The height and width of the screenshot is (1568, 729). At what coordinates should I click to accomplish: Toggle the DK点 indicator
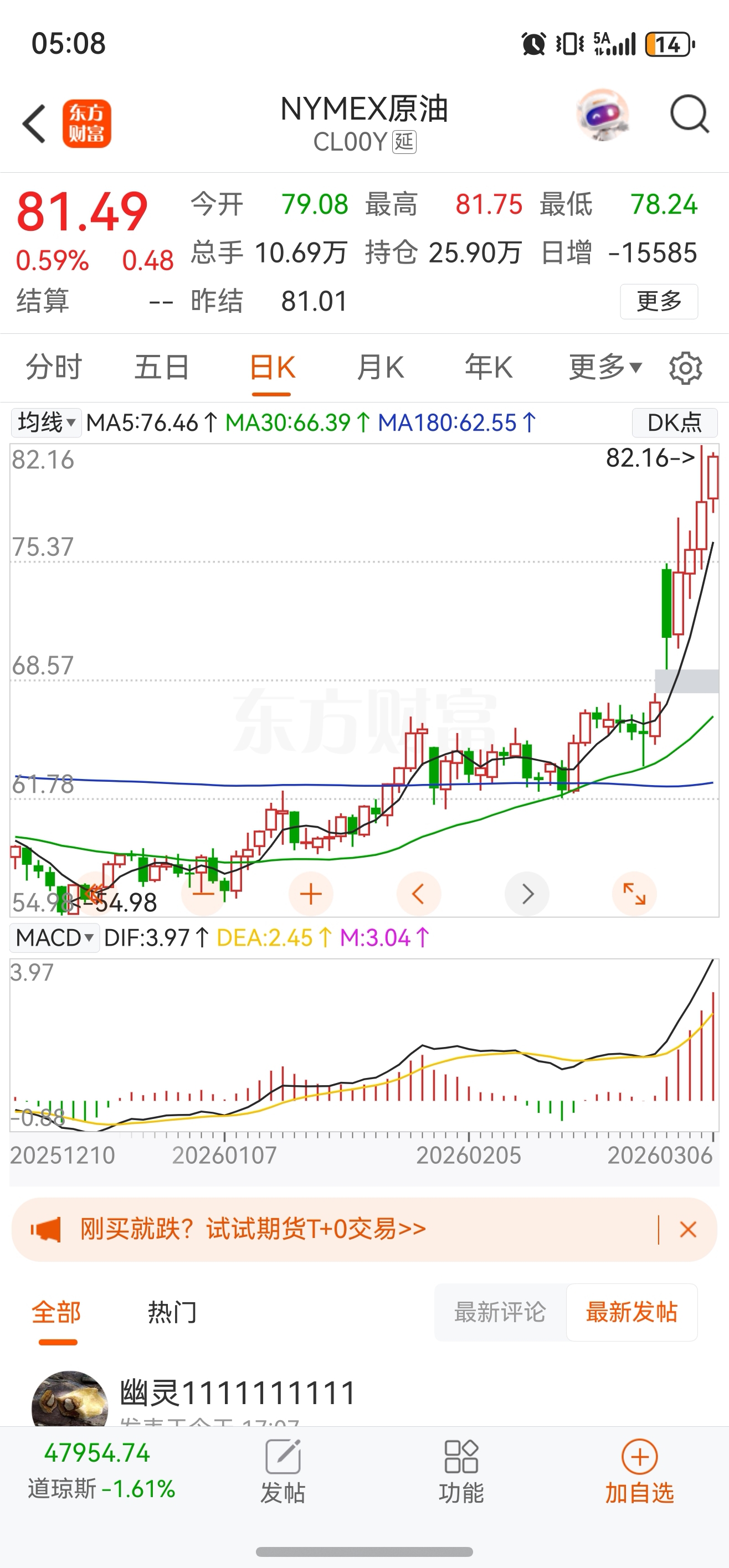click(x=675, y=422)
